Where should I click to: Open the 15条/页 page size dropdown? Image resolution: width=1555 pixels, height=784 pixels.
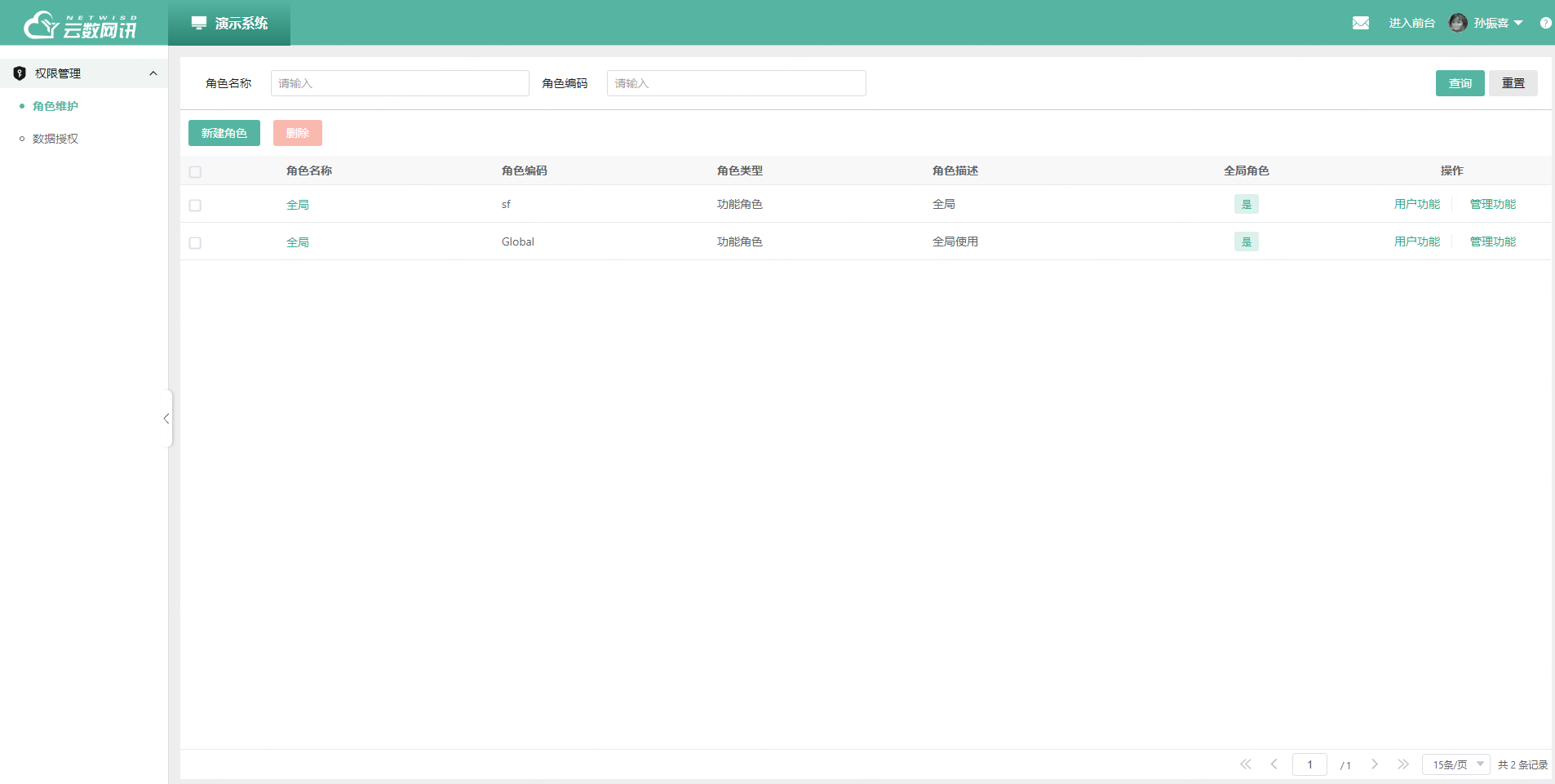point(1456,764)
